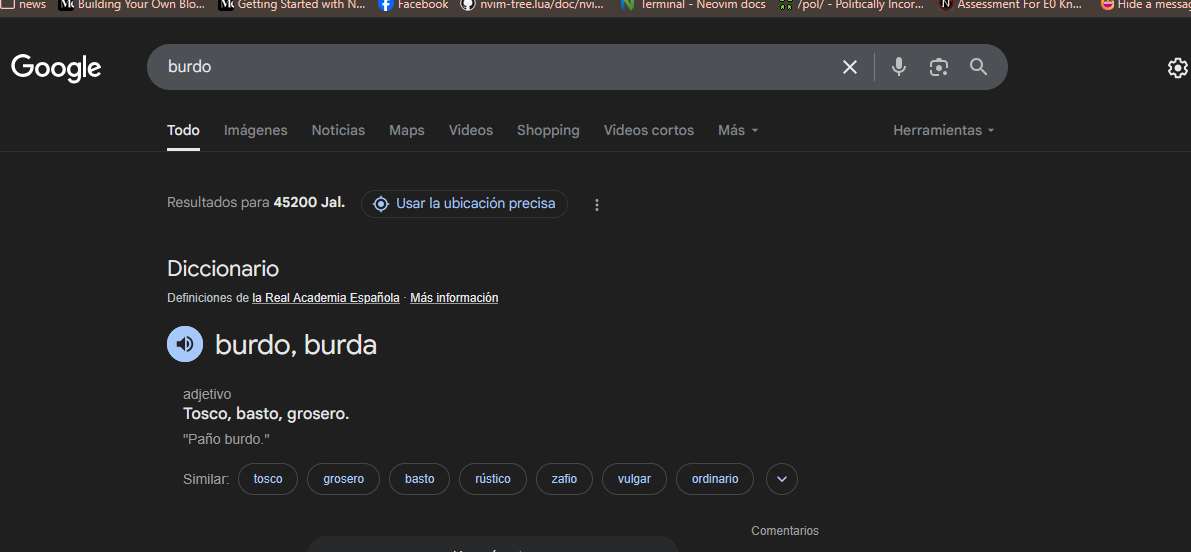1191x552 pixels.
Task: Open the Herramientas dropdown
Action: 943,130
